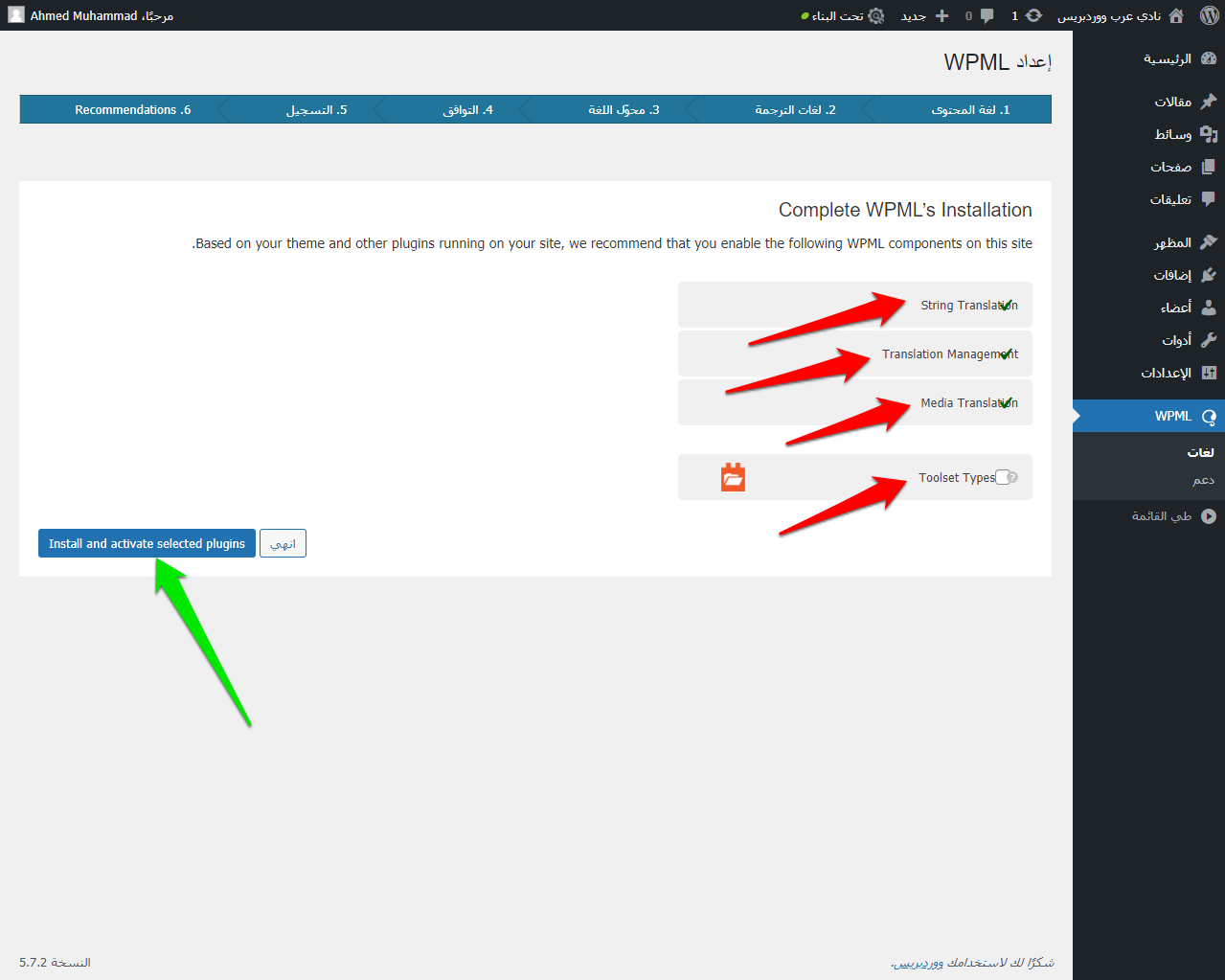Open the تعليقات comments menu label

pyautogui.click(x=1170, y=199)
